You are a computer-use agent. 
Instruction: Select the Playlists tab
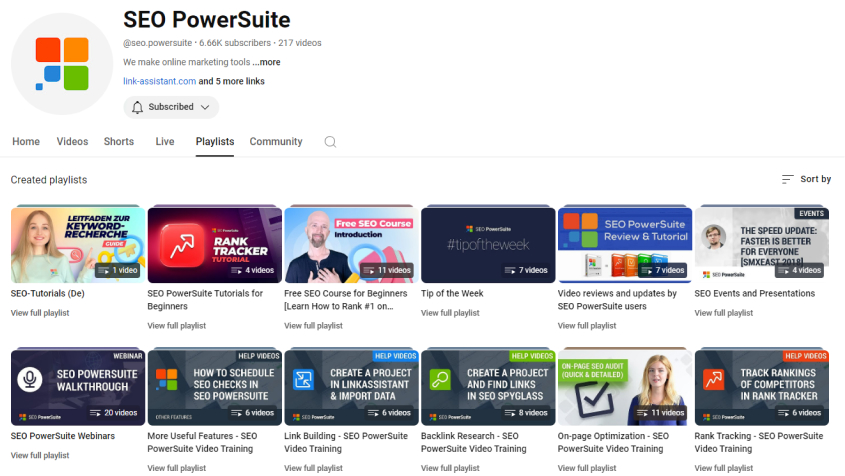(x=214, y=141)
